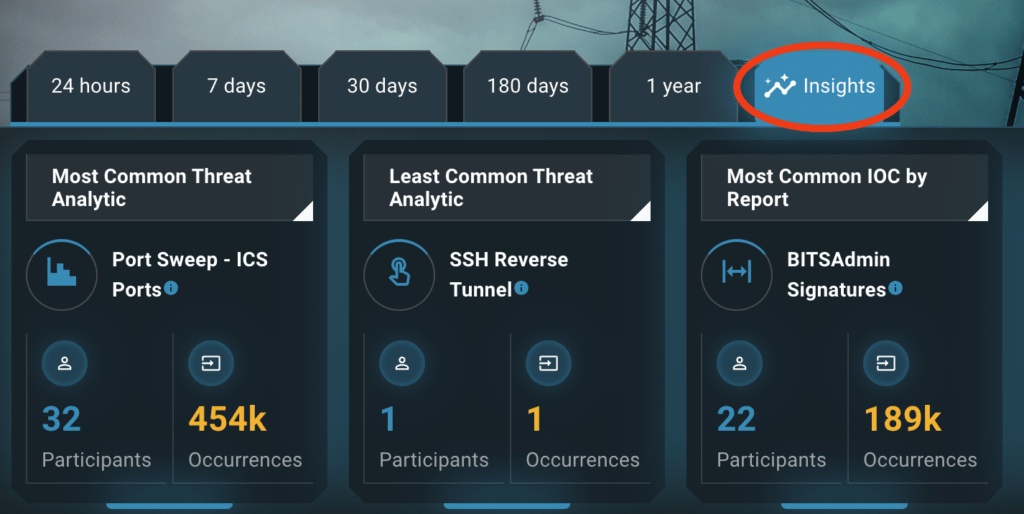
Task: Click Occurrences label under 454k
Action: [246, 460]
